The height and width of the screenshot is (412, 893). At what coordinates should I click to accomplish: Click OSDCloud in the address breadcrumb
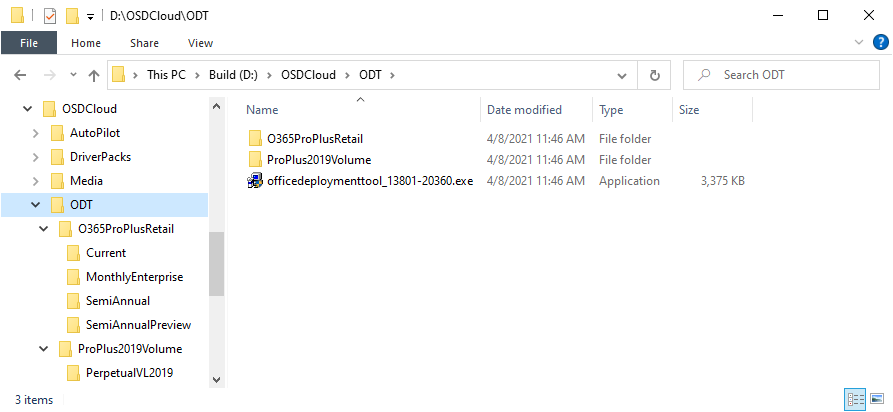308,75
